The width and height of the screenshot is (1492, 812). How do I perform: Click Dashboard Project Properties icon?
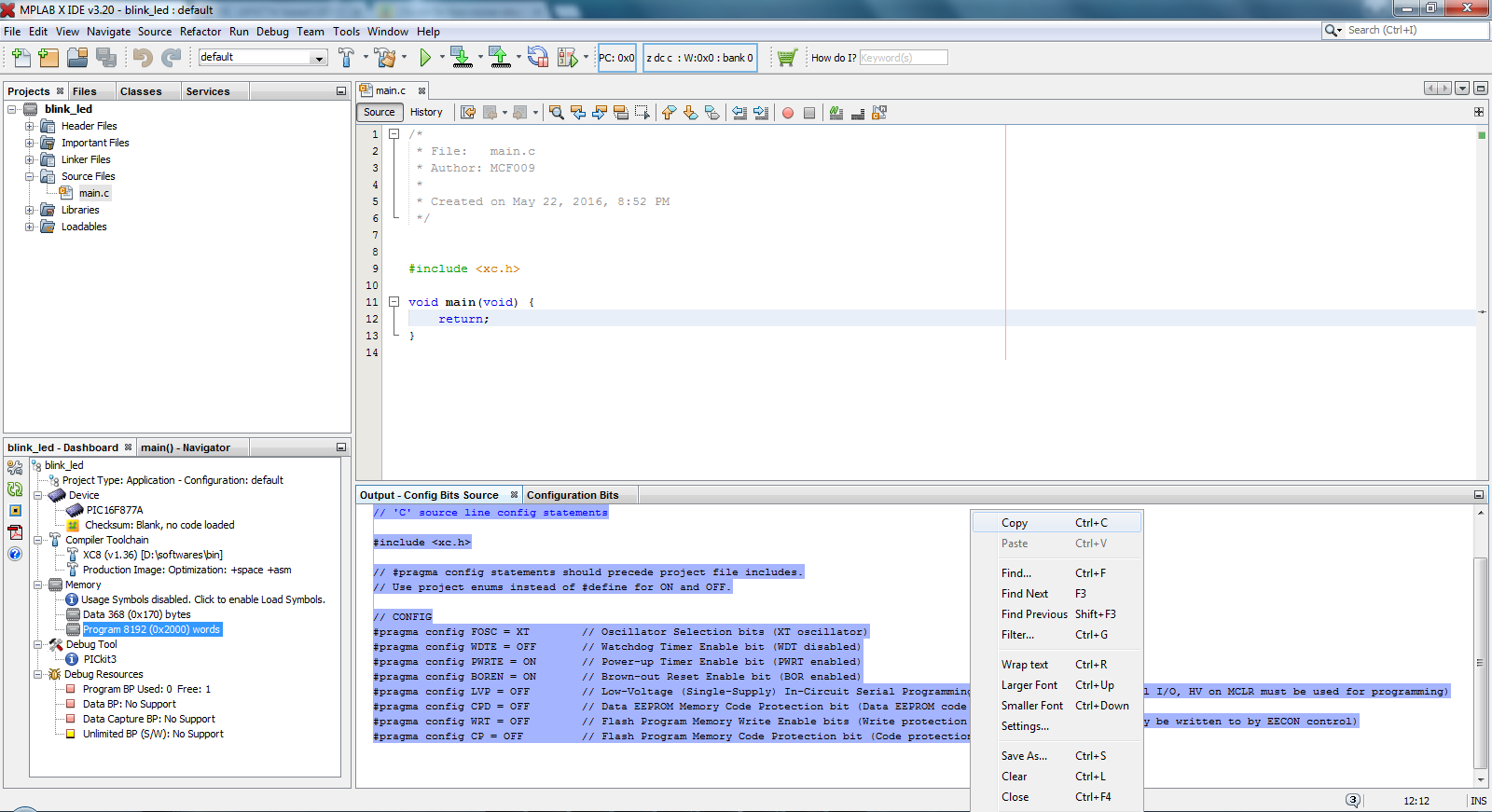15,468
